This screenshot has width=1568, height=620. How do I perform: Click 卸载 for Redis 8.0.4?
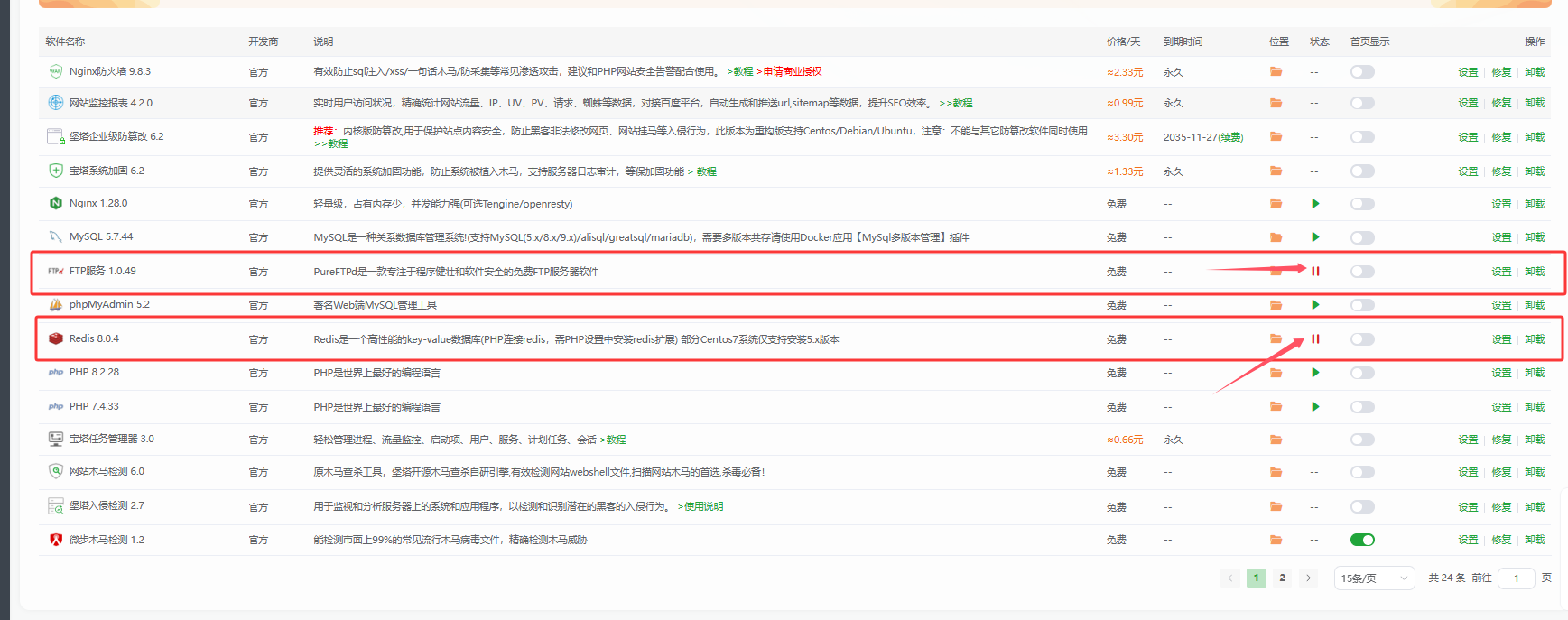coord(1535,339)
